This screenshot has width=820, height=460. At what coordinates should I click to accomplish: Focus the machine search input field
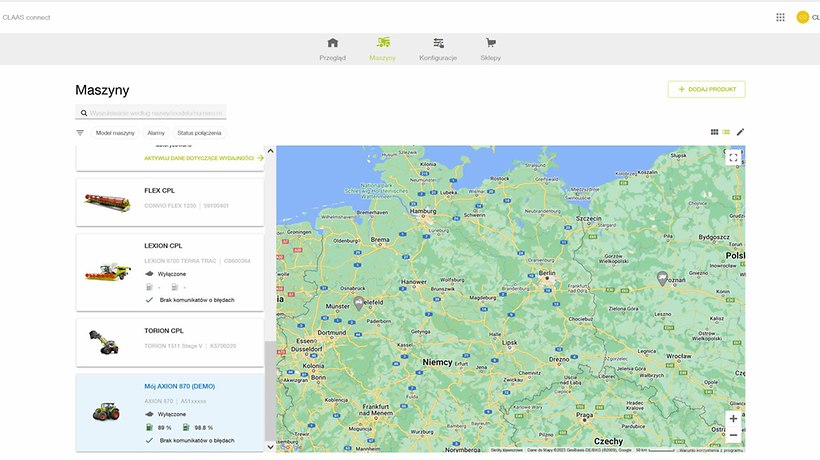point(151,112)
